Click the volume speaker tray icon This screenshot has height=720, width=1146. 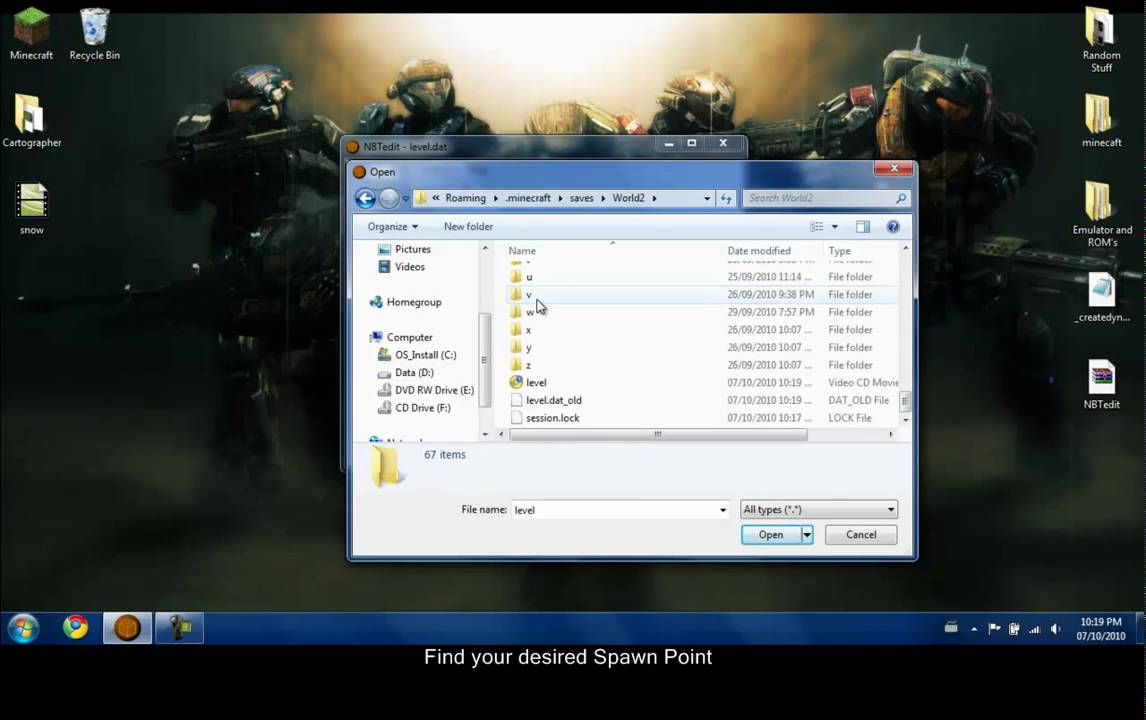click(1055, 629)
